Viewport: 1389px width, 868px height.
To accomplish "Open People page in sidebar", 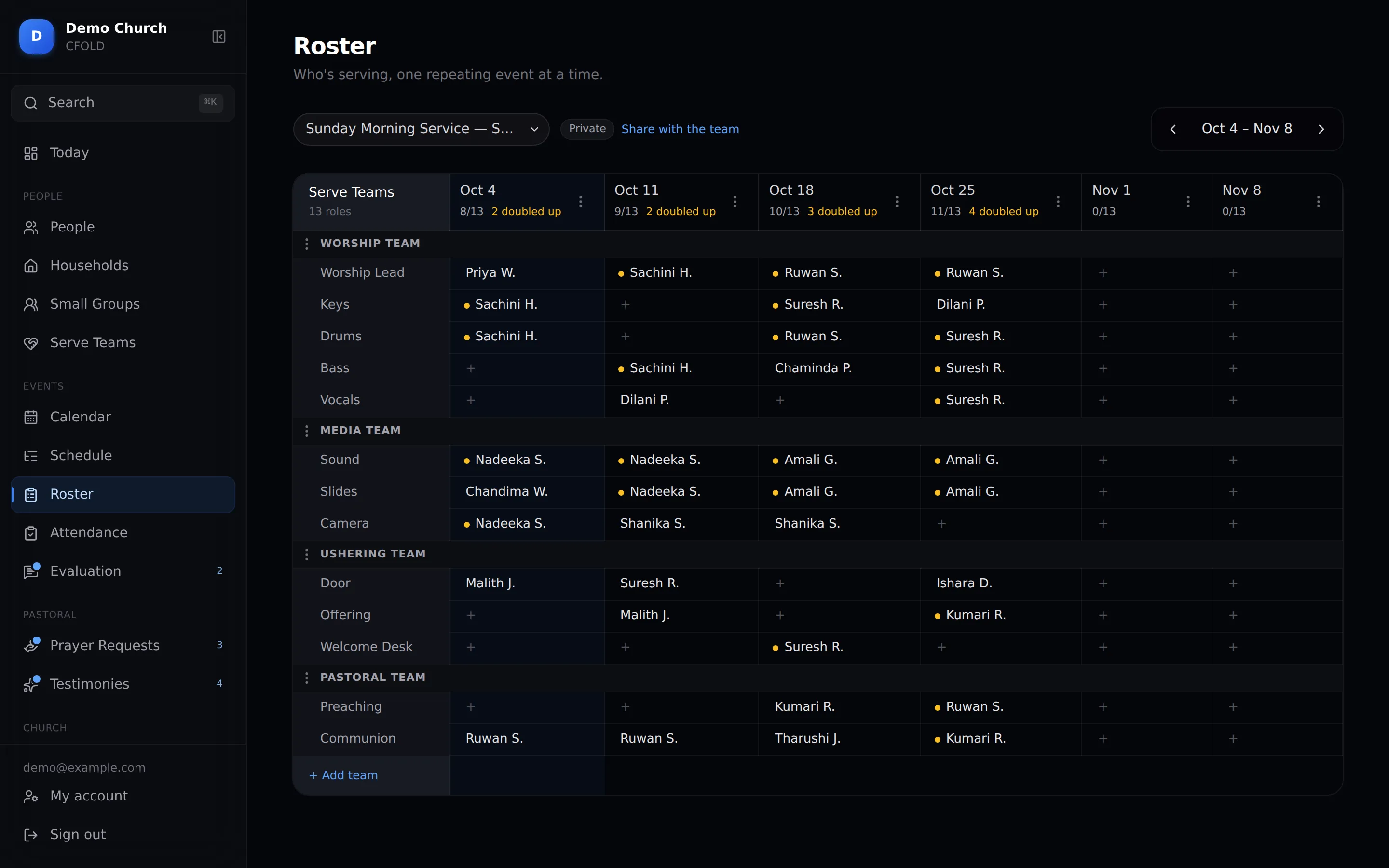I will pos(123,227).
